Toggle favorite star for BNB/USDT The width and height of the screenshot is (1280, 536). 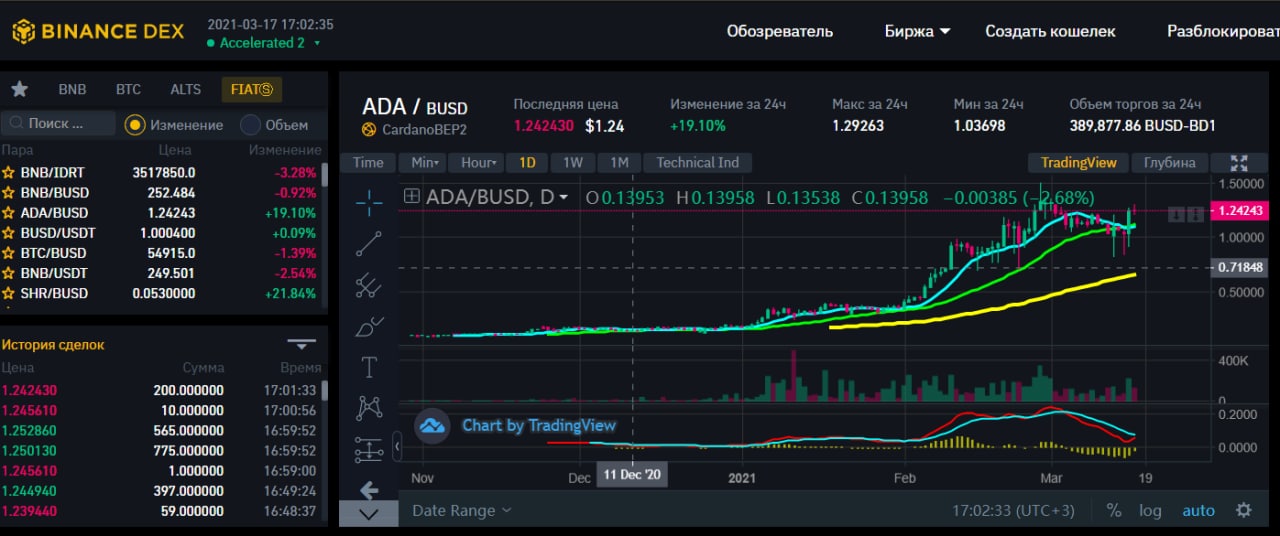[x=9, y=273]
